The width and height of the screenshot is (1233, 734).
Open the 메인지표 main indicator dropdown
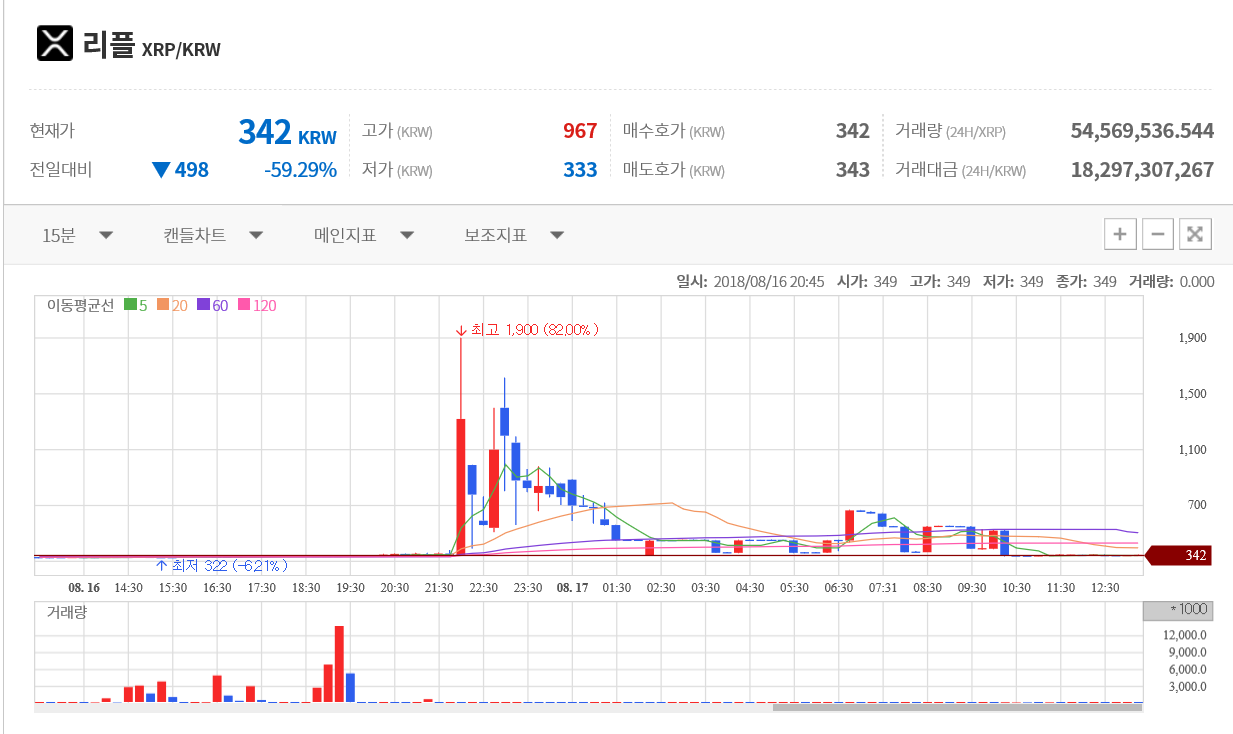(364, 235)
